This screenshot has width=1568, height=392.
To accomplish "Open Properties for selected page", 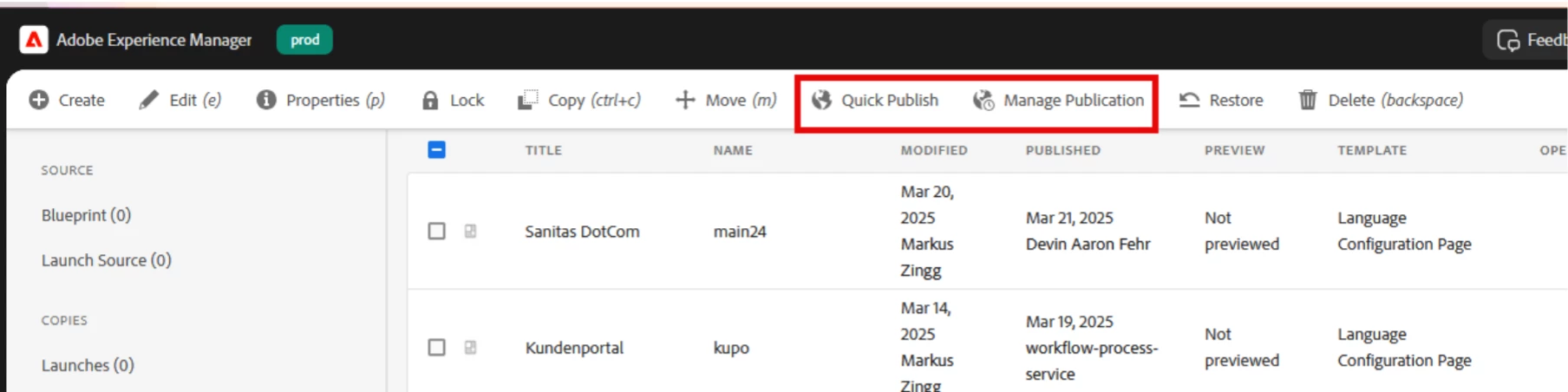I will point(321,101).
